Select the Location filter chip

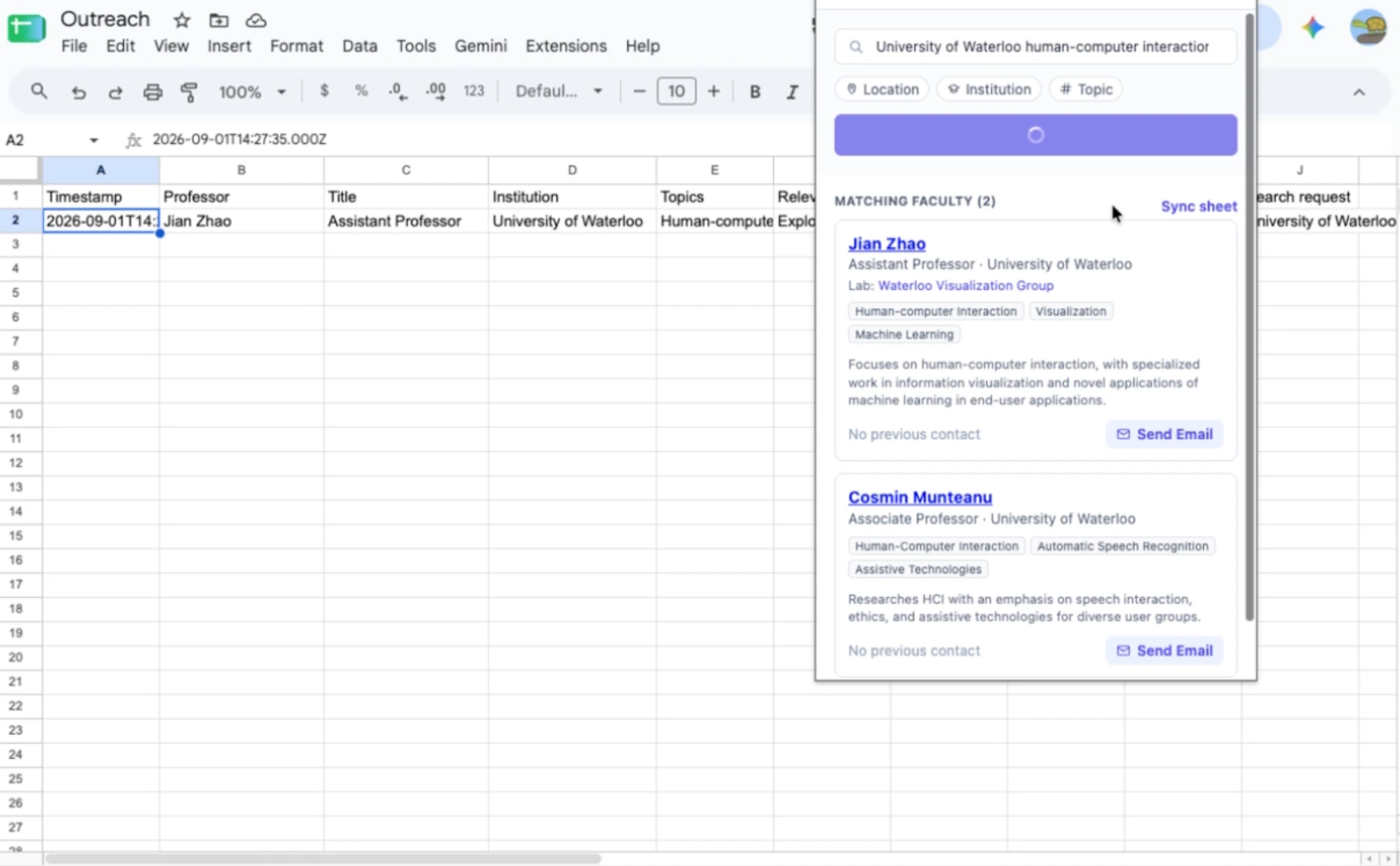[882, 89]
